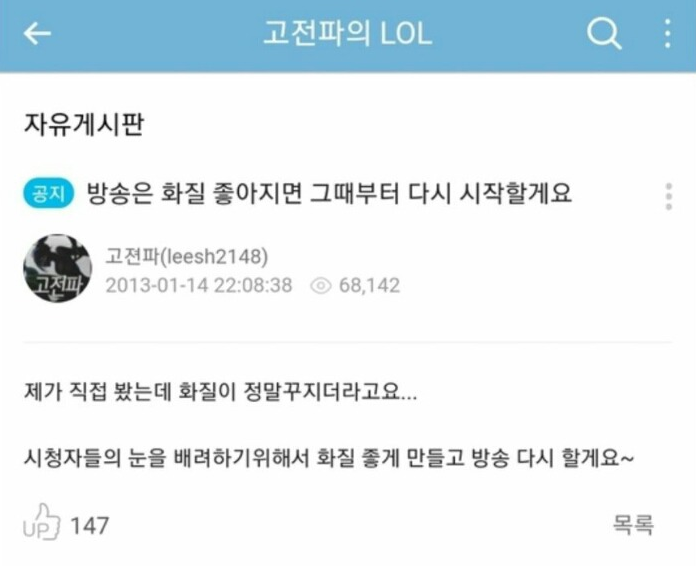This screenshot has height=566, width=696.
Task: Click the 2013-01-14 22:08:38 timestamp
Action: 199,285
